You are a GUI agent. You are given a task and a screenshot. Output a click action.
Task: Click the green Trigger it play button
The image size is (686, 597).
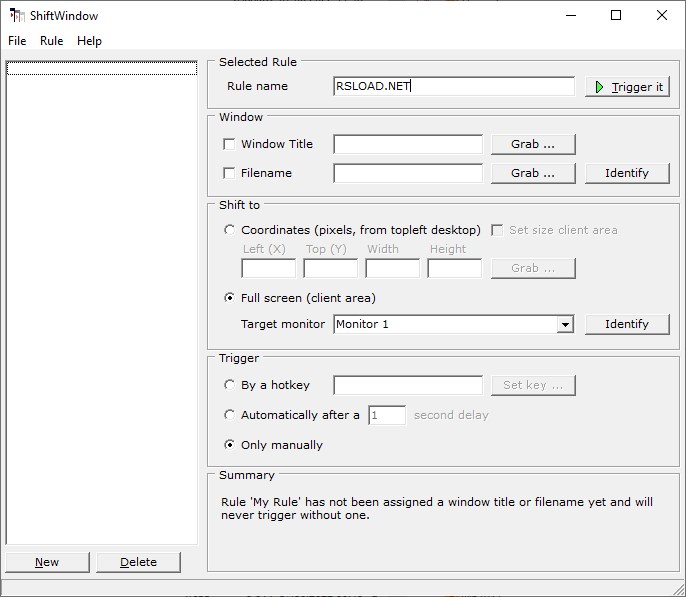point(627,87)
